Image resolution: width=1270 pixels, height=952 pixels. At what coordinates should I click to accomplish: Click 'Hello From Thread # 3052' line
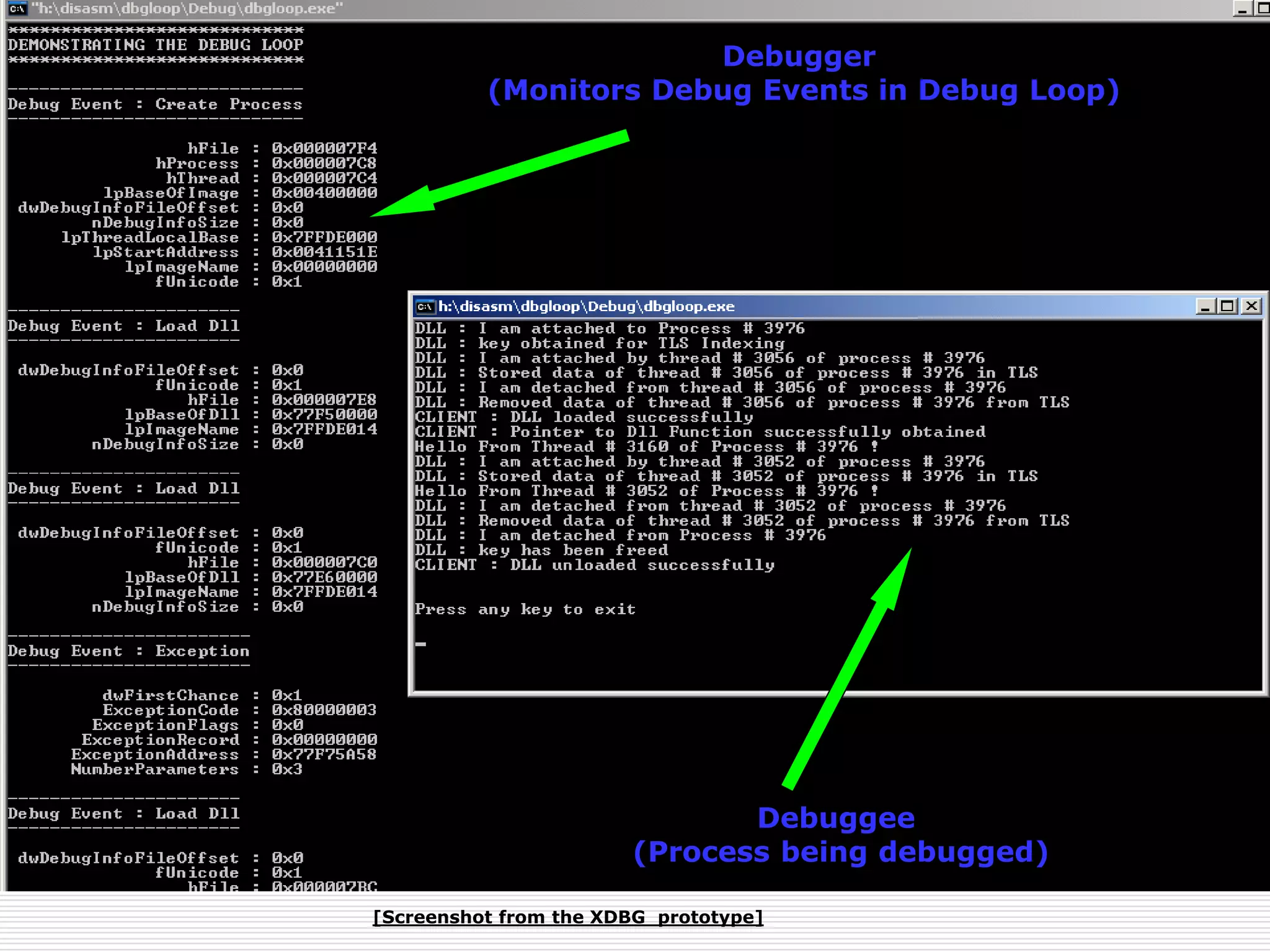pos(647,491)
